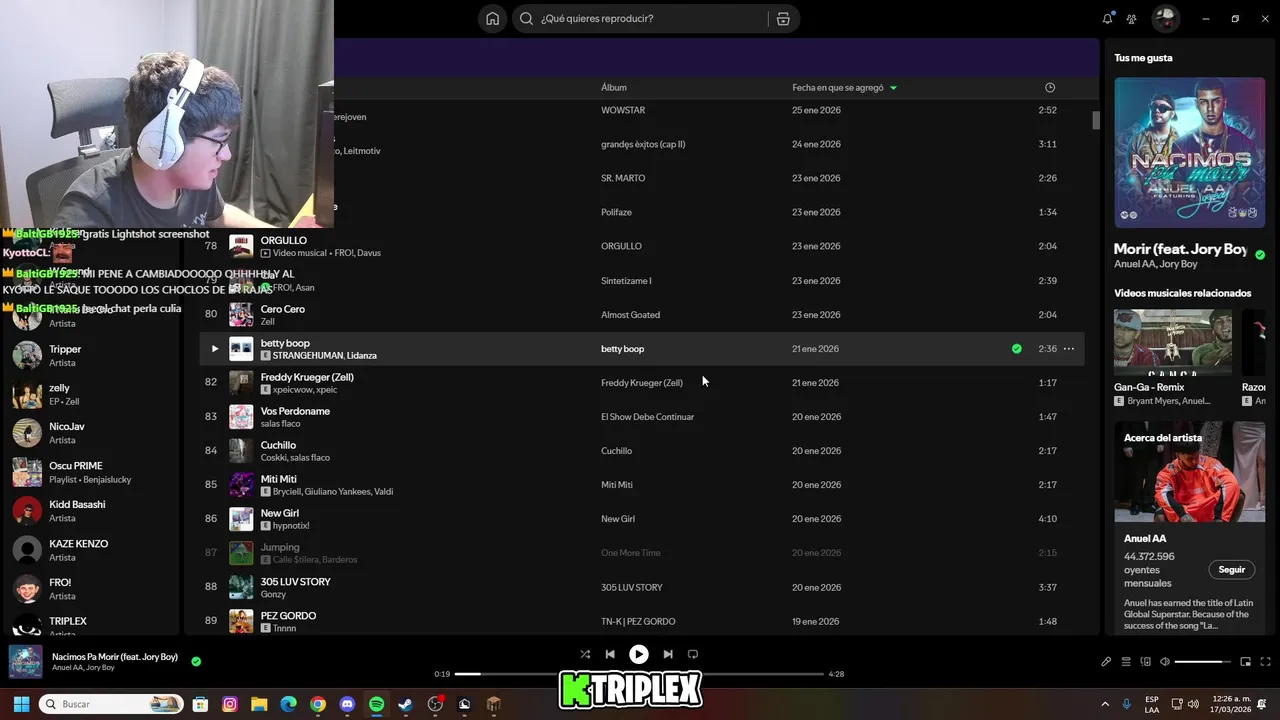
Task: Sort by Fecha en que se agregó
Action: click(x=844, y=88)
